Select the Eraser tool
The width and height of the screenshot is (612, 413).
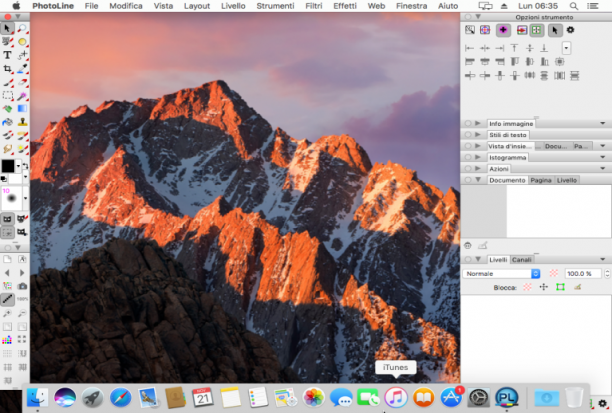(x=22, y=82)
